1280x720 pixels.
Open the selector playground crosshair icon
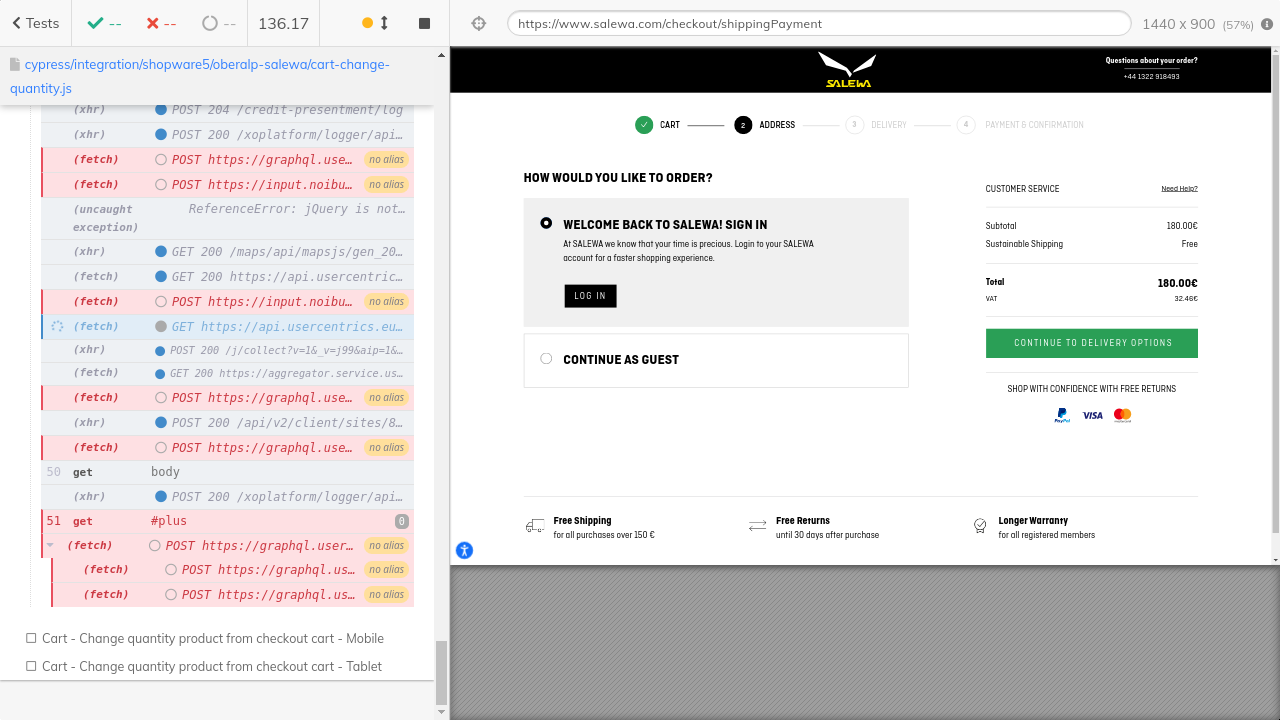point(479,23)
